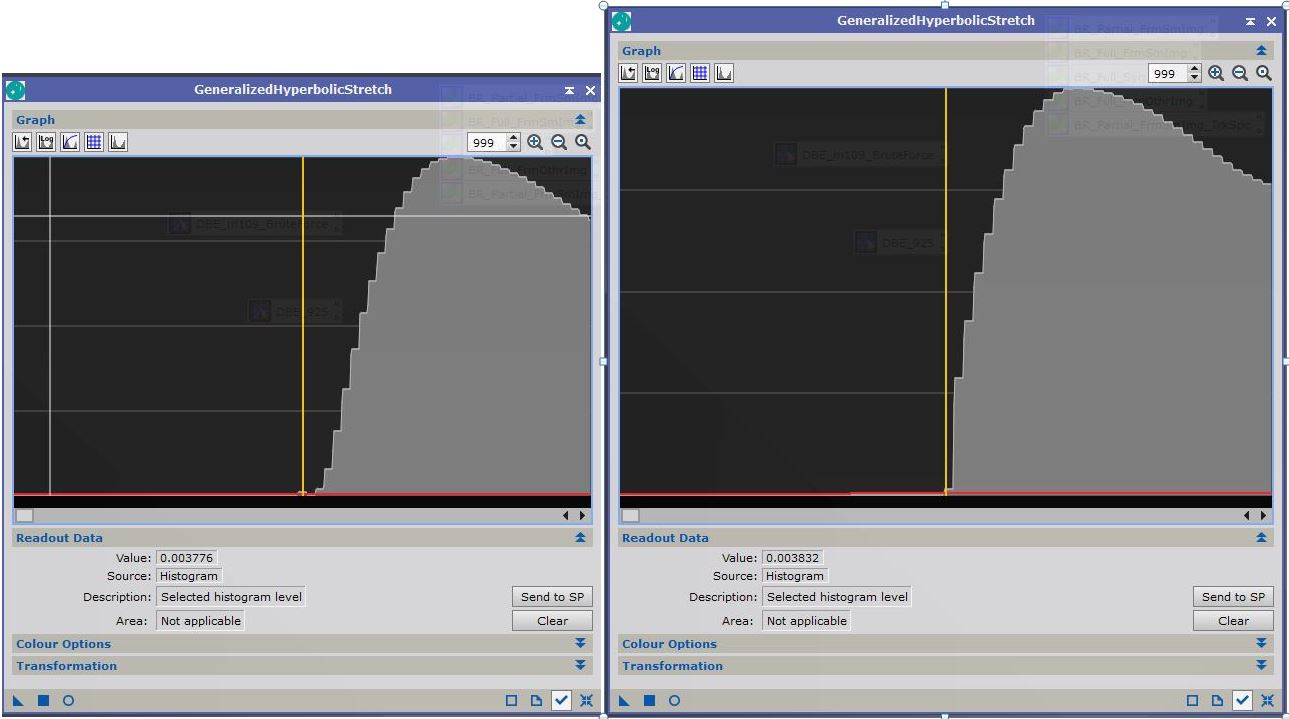The width and height of the screenshot is (1289, 719).
Task: Reset graph zoom with magnifier in left window
Action: (x=583, y=142)
